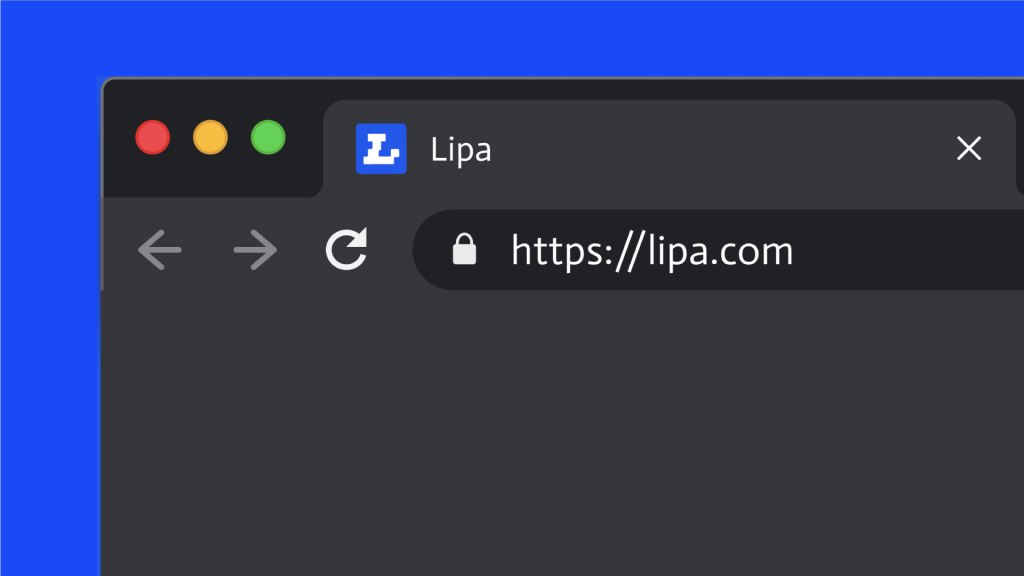This screenshot has height=576, width=1024.
Task: Click the blue desktop left of the window
Action: tap(50, 330)
